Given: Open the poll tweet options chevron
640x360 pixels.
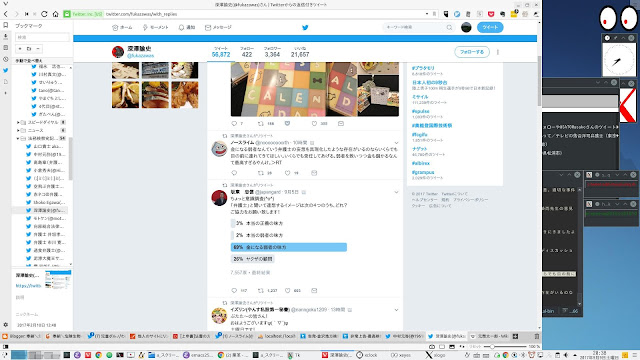Looking at the screenshot, I should point(396,192).
